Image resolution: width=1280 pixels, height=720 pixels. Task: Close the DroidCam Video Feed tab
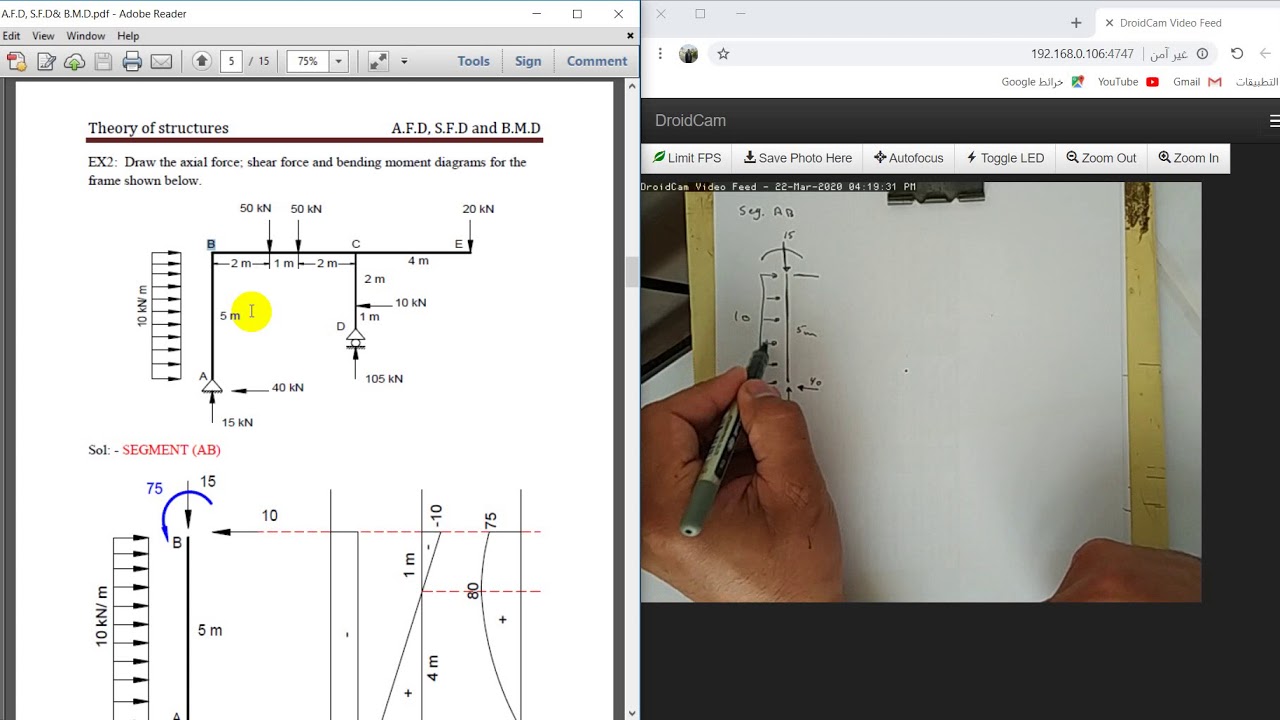click(x=1109, y=23)
